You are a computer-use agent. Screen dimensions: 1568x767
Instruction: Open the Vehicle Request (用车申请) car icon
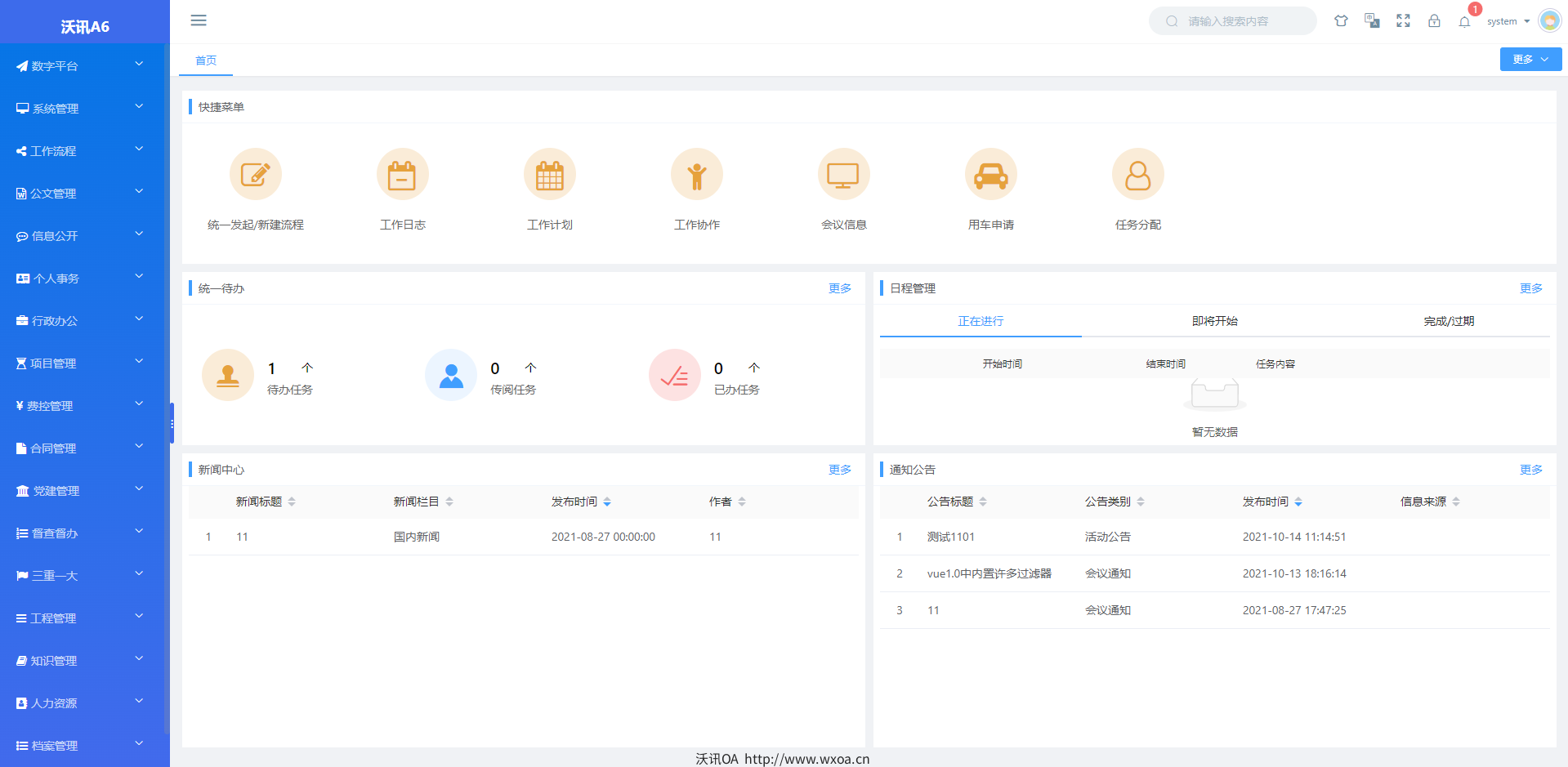tap(990, 175)
